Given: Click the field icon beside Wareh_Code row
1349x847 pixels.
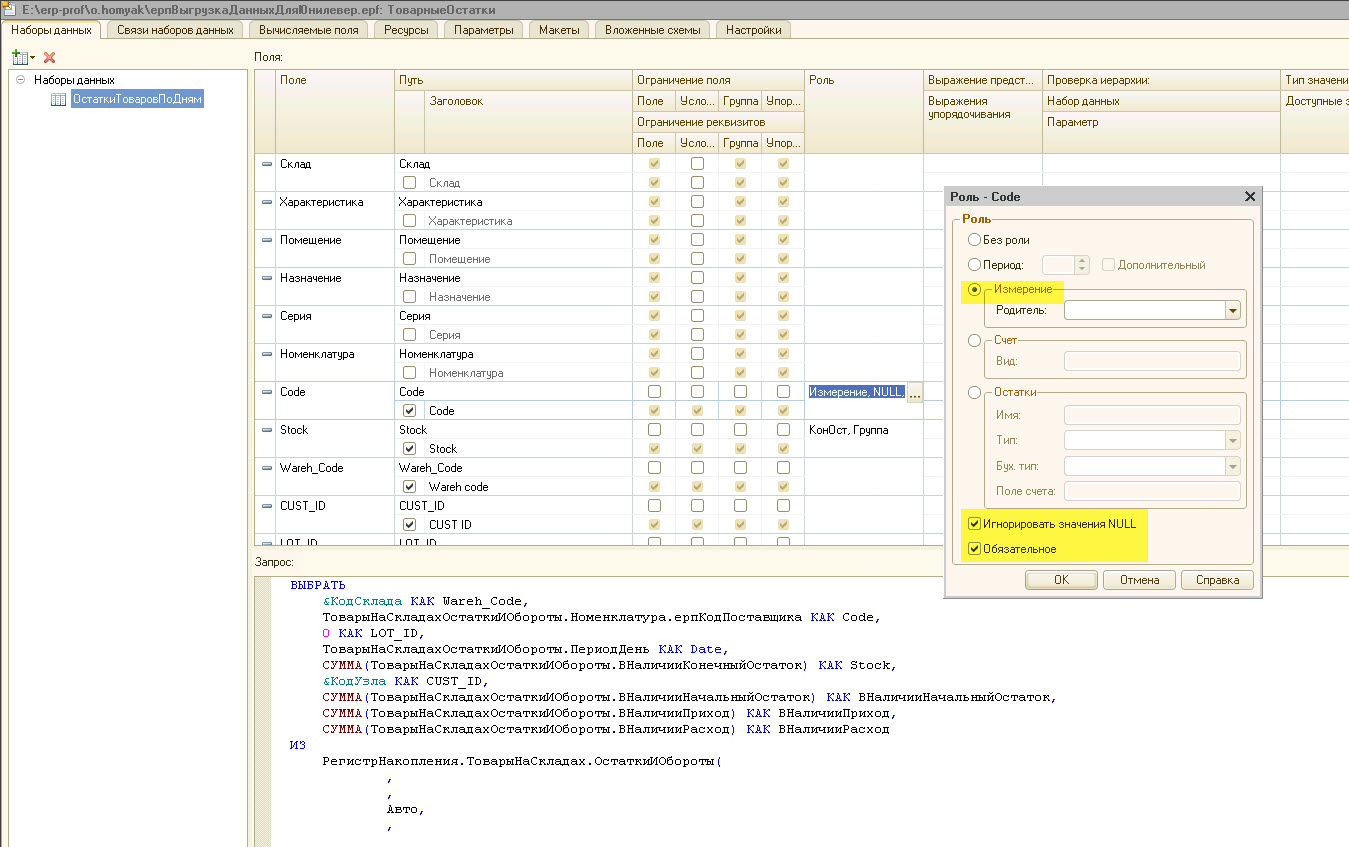Looking at the screenshot, I should pos(267,468).
